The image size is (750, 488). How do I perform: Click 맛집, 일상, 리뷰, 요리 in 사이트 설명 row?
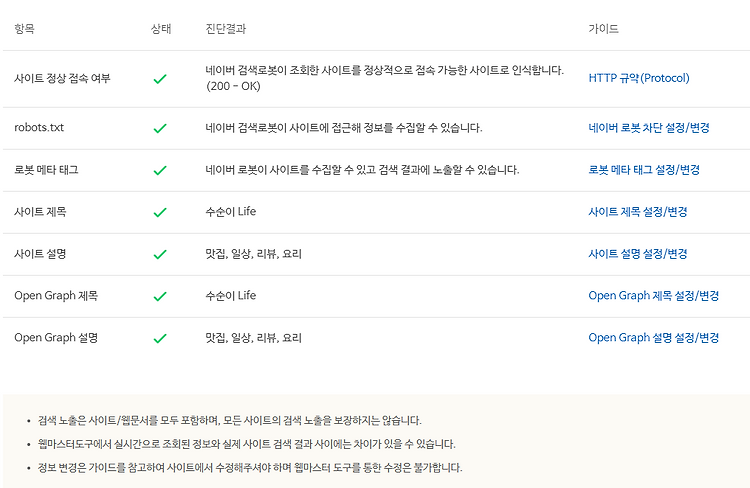[x=254, y=254]
